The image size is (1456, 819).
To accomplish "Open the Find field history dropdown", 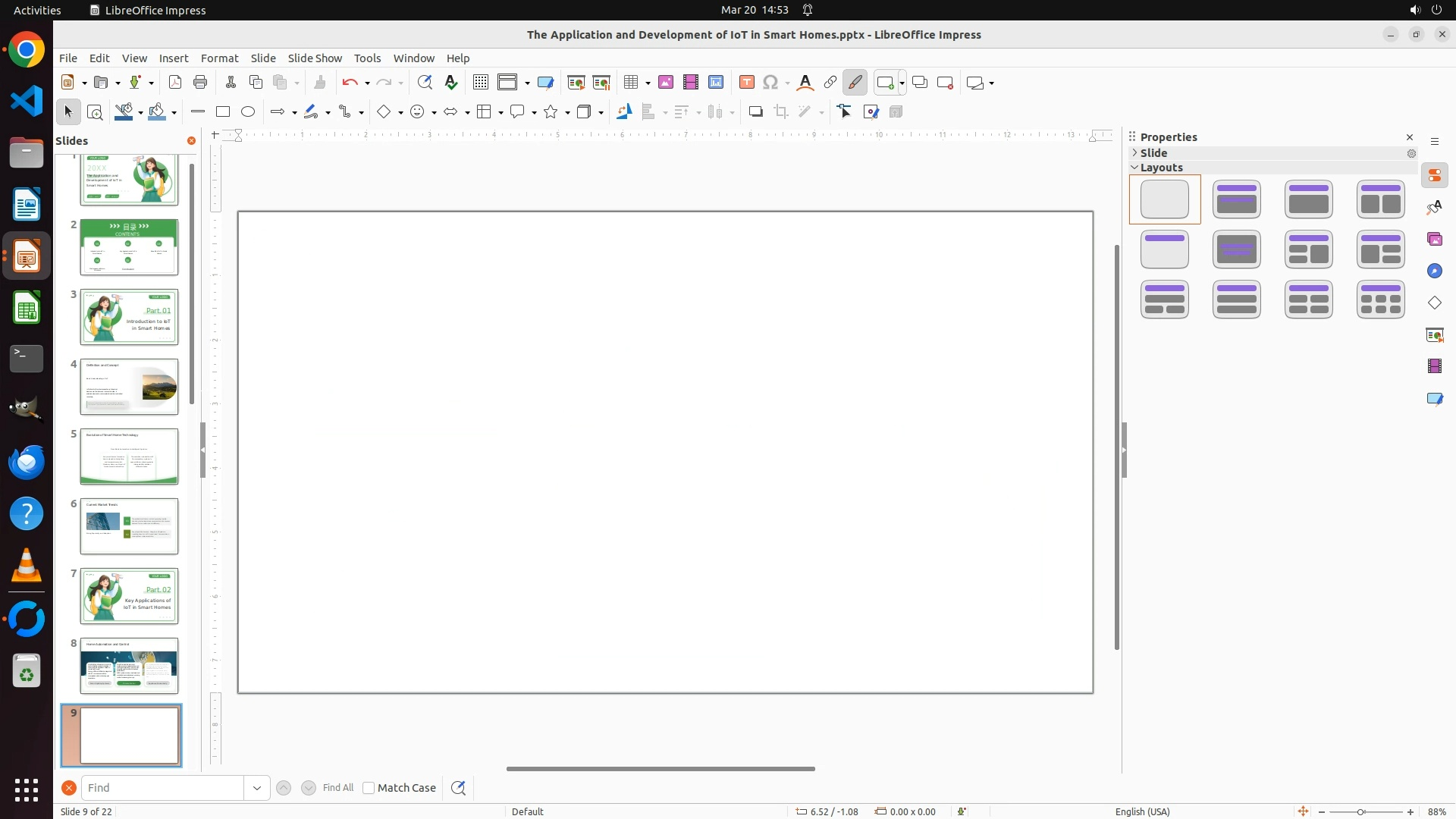I will coord(257,788).
